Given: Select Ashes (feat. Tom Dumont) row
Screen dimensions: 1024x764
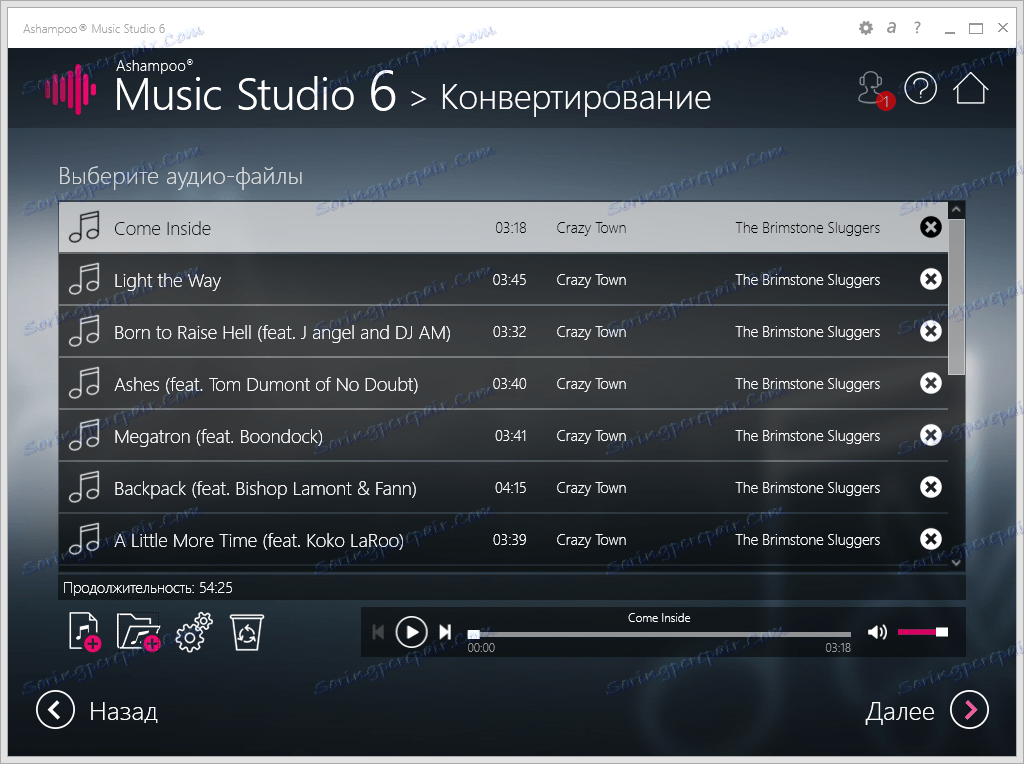Looking at the screenshot, I should point(503,383).
